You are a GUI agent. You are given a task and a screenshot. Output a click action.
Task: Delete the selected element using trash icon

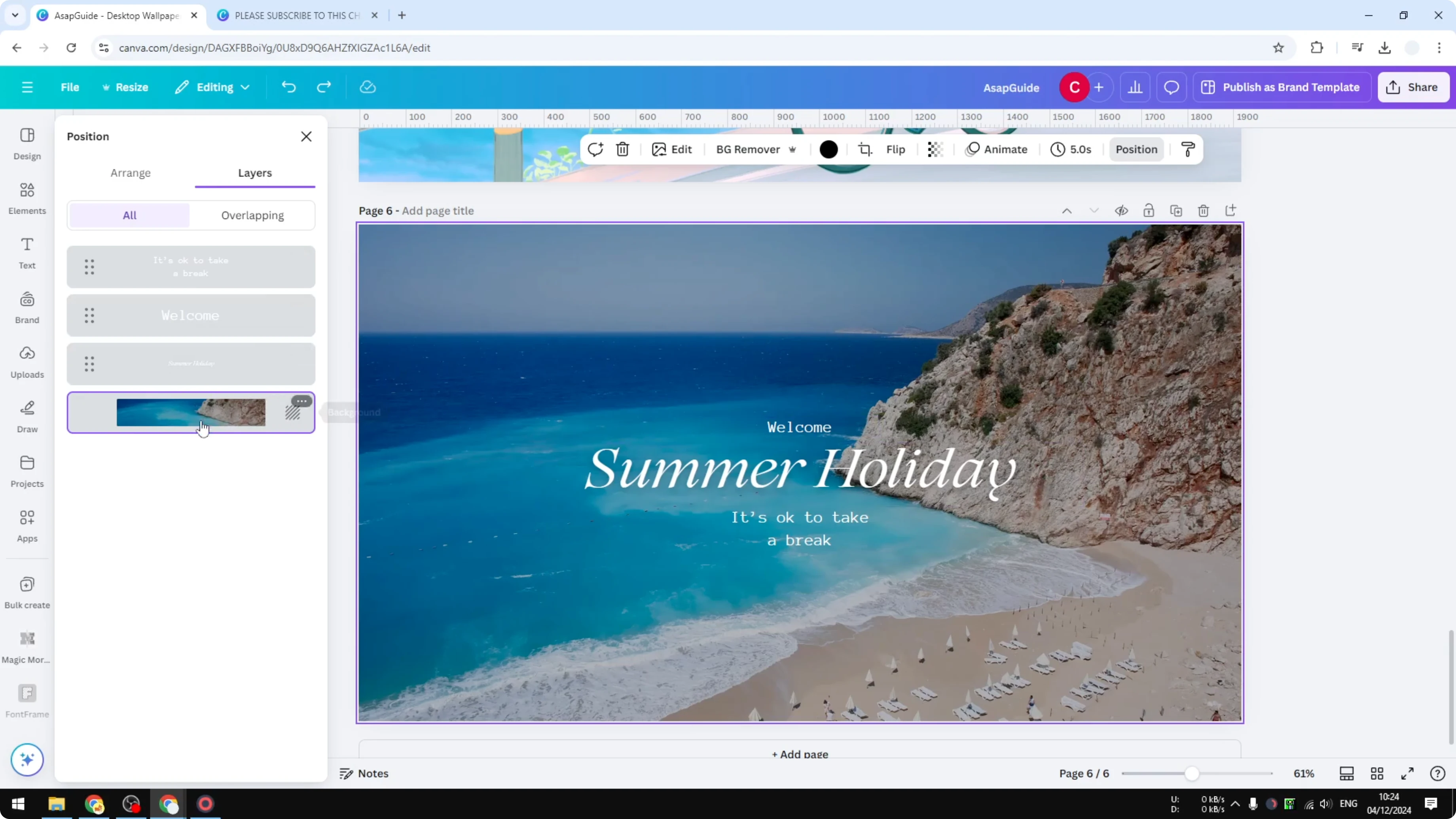pyautogui.click(x=622, y=149)
